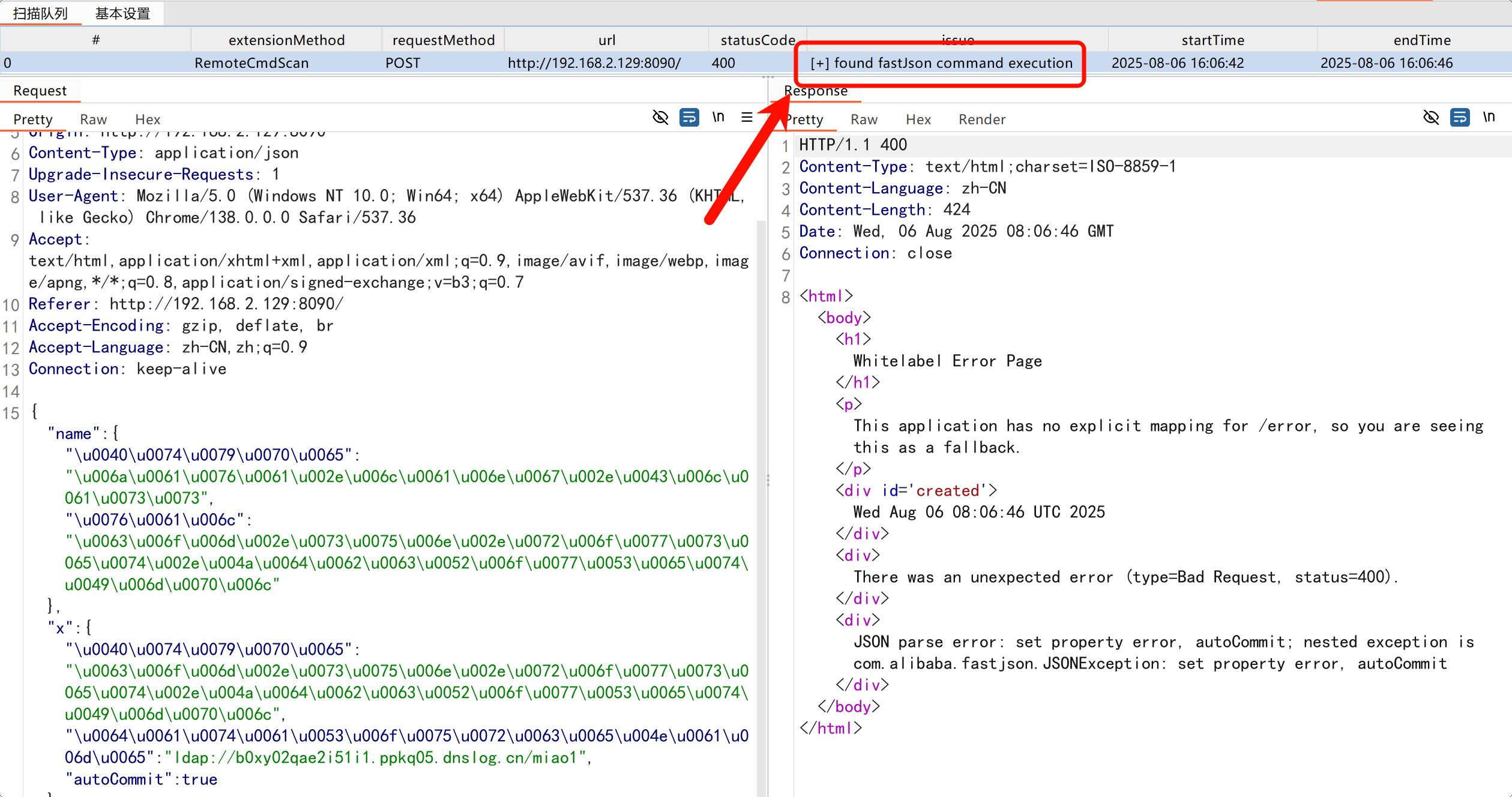Sort table by extensionMethod column header
The image size is (1512, 797).
(286, 40)
